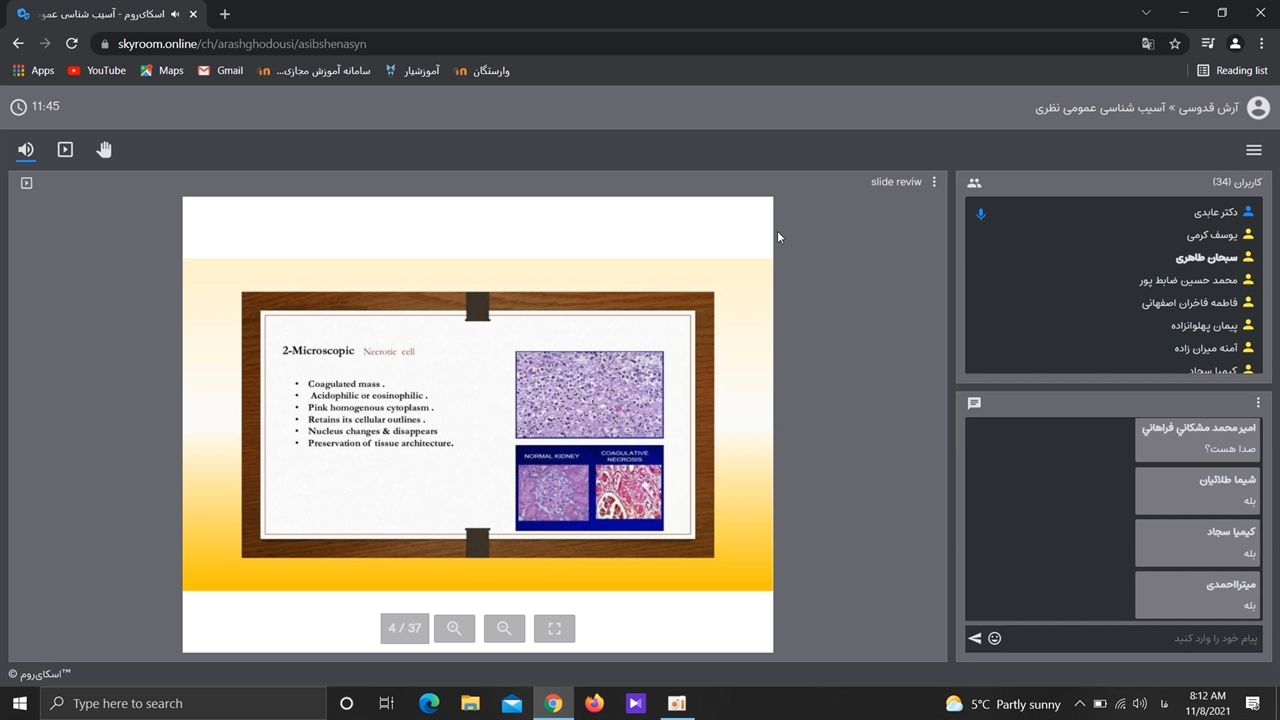Image resolution: width=1280 pixels, height=720 pixels.
Task: Select user سبحان طاهری in users list
Action: (1206, 257)
